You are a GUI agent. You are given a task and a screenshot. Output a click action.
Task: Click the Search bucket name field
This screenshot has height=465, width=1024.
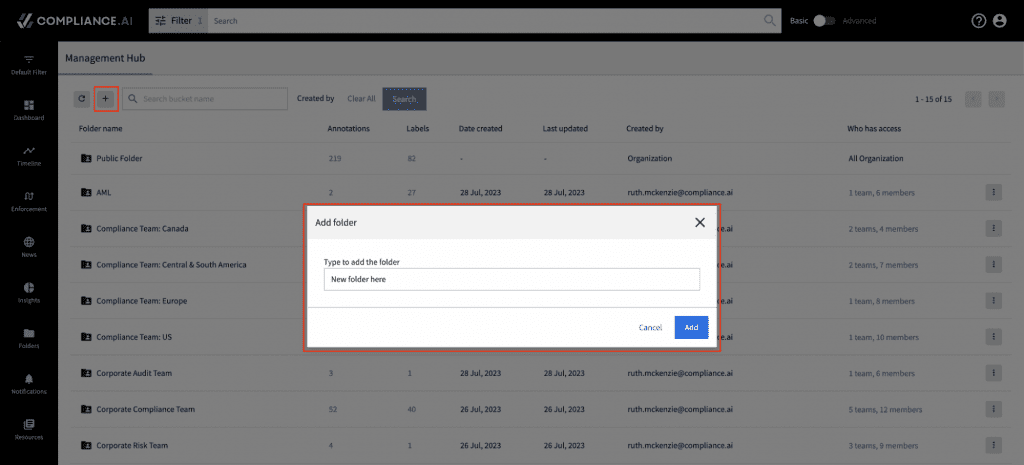pyautogui.click(x=205, y=99)
